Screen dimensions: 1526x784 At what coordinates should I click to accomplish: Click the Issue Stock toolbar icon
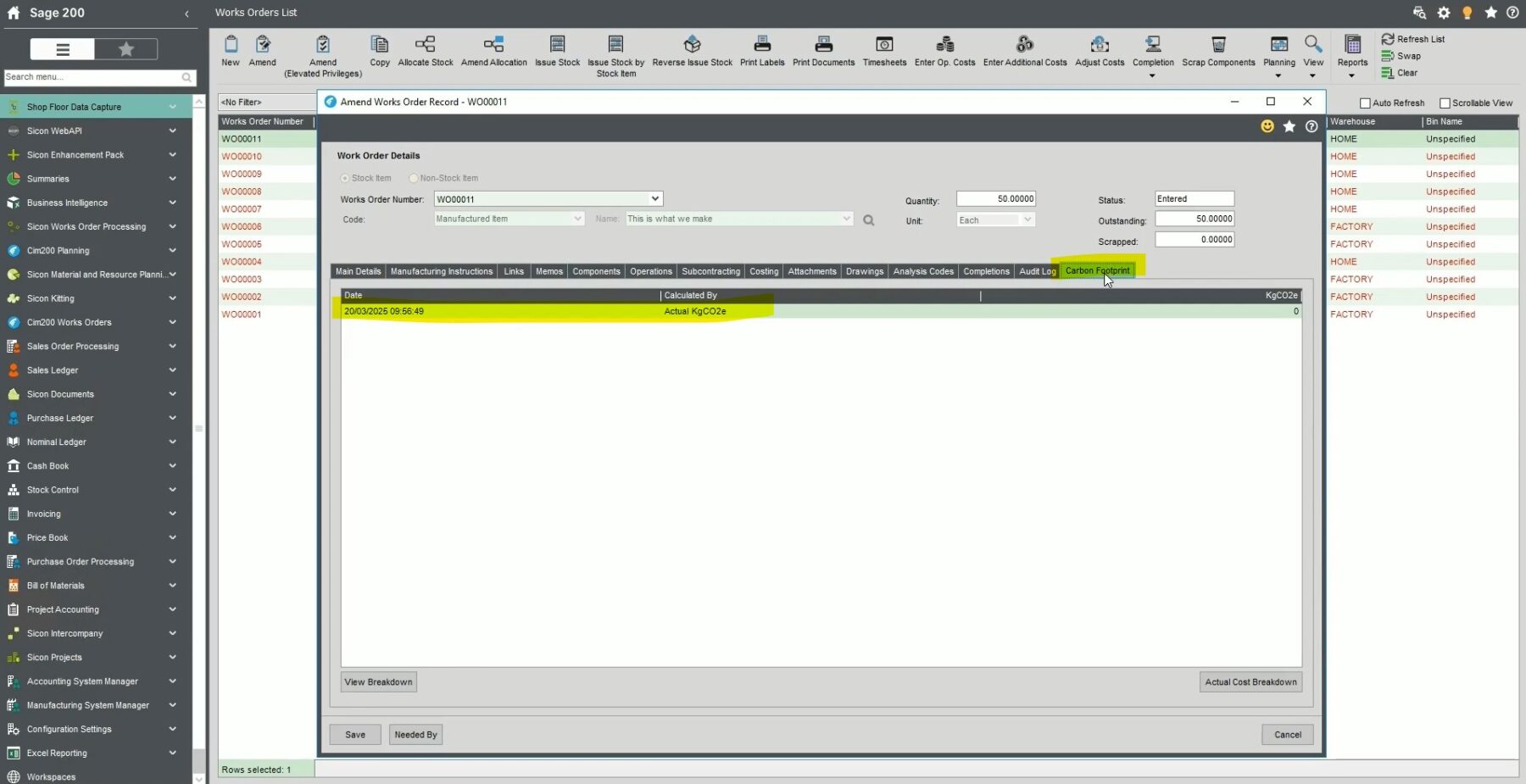pos(557,45)
